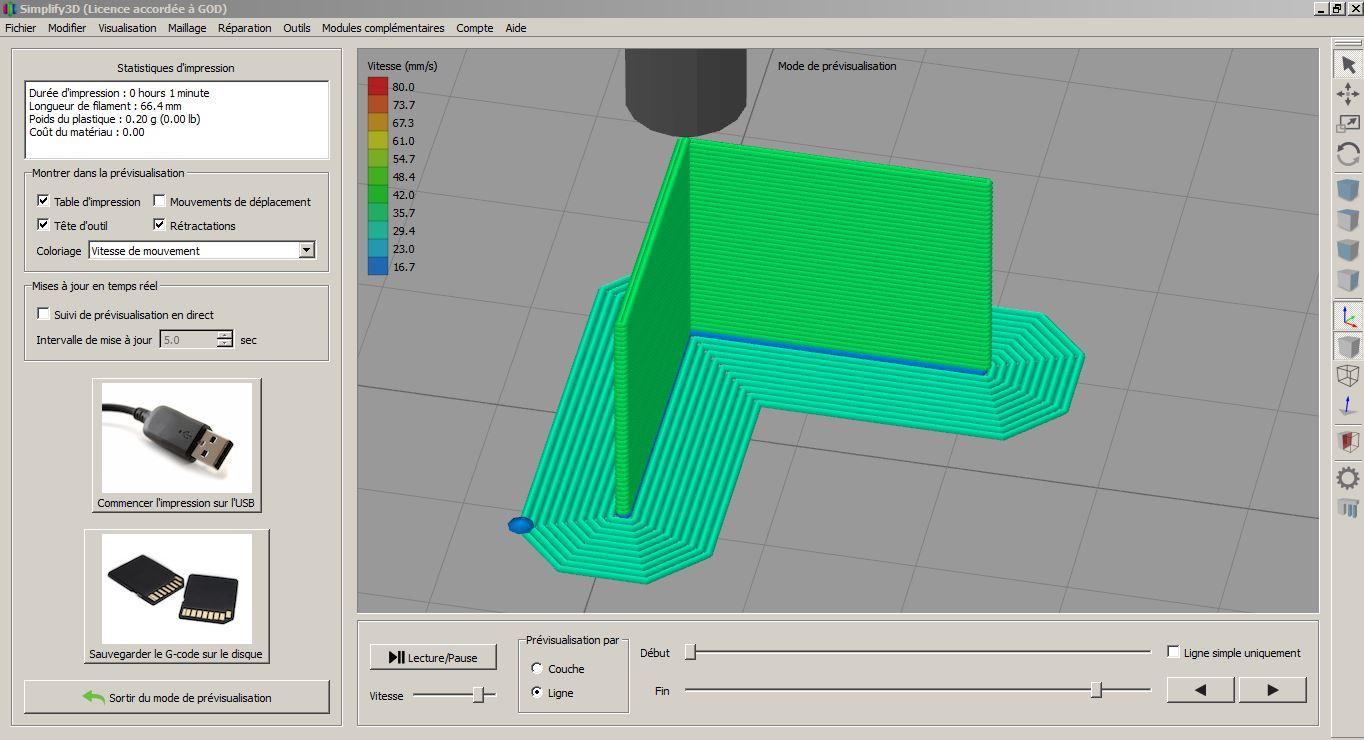Activate the scale model tool
The image size is (1364, 740).
(1348, 124)
